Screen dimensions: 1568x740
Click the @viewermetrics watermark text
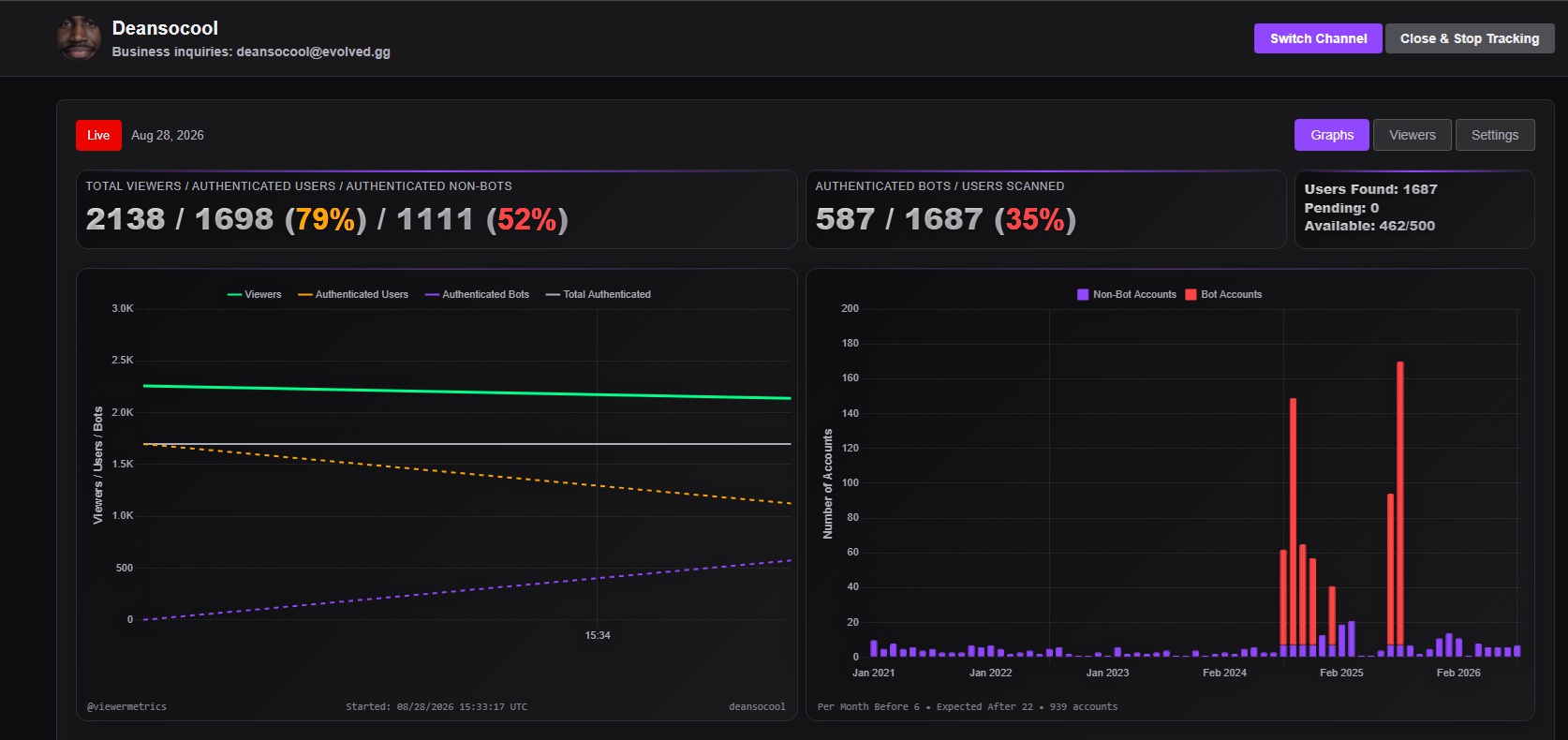coord(126,706)
